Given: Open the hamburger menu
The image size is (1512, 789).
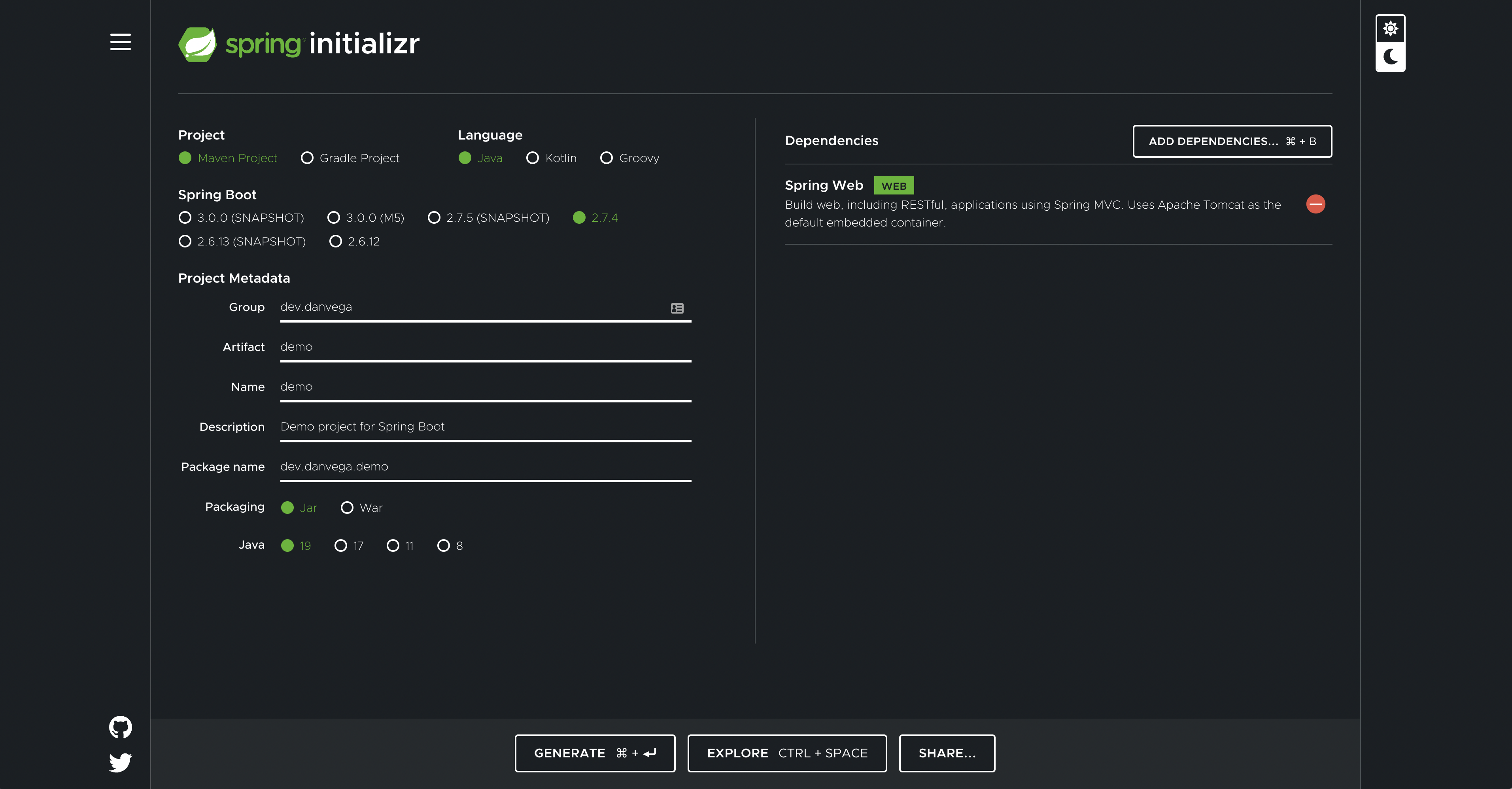Looking at the screenshot, I should tap(120, 42).
